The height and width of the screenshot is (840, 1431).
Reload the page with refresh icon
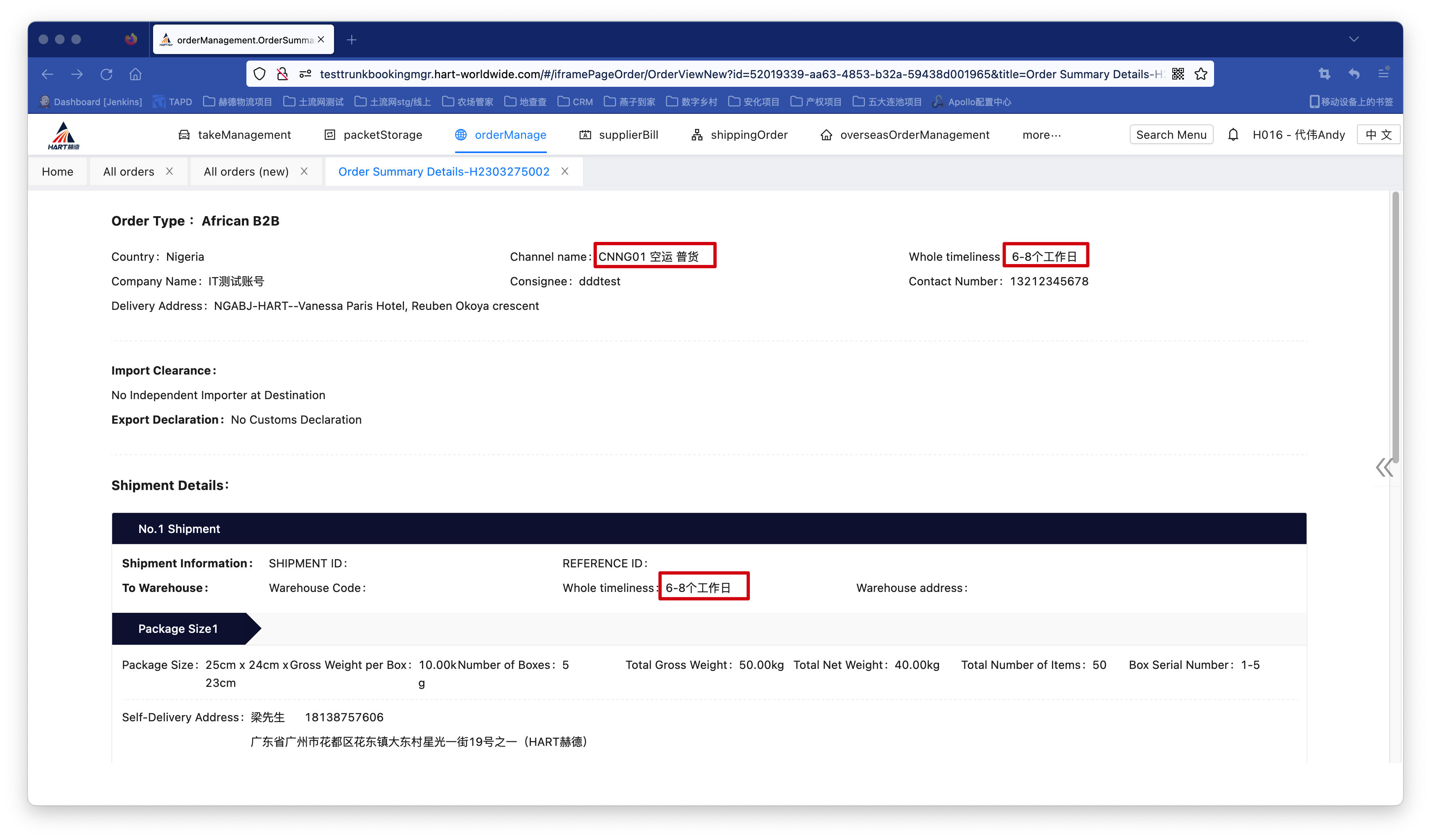(x=106, y=75)
